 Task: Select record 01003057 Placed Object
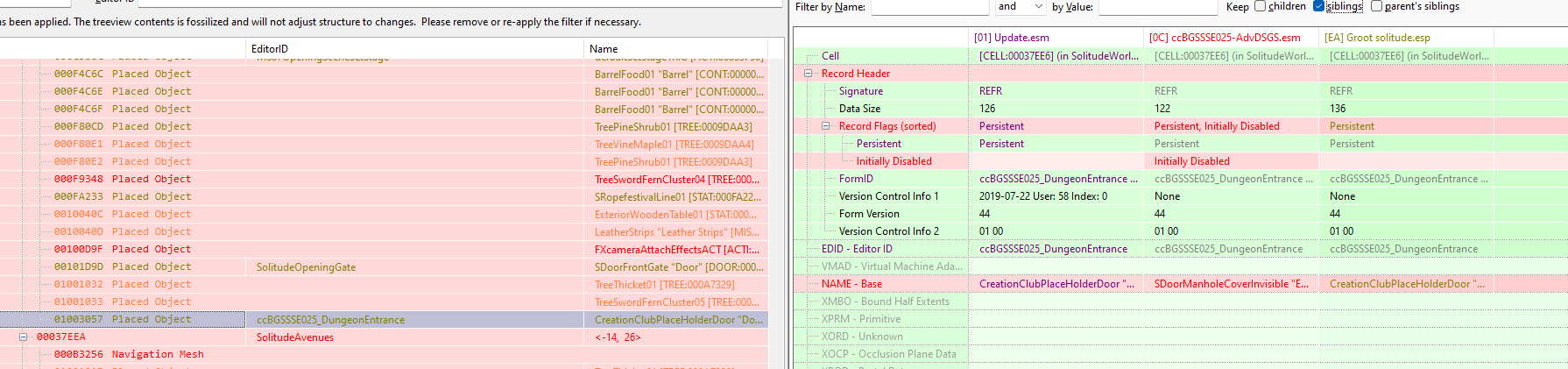pos(123,319)
